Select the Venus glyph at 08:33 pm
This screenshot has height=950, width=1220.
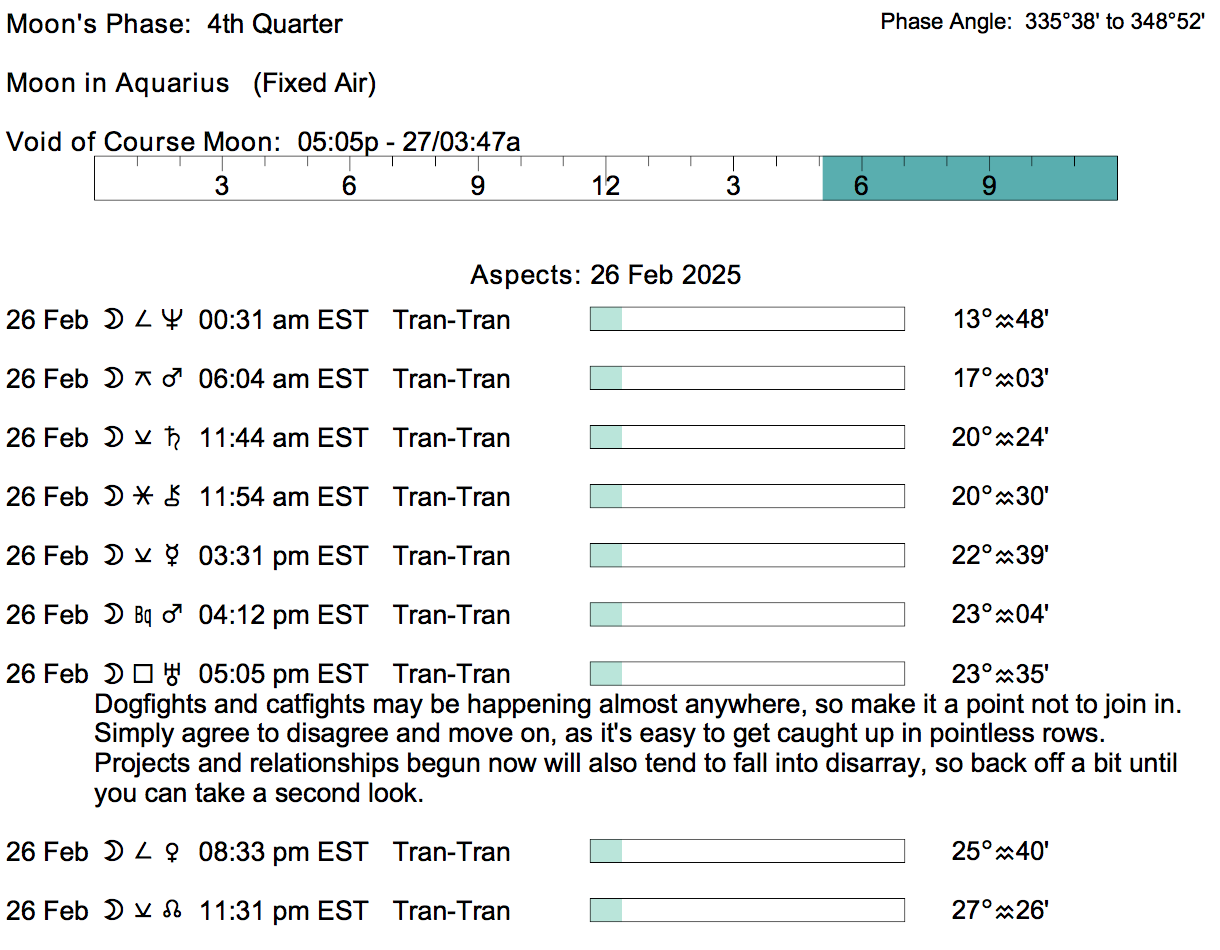pos(173,852)
